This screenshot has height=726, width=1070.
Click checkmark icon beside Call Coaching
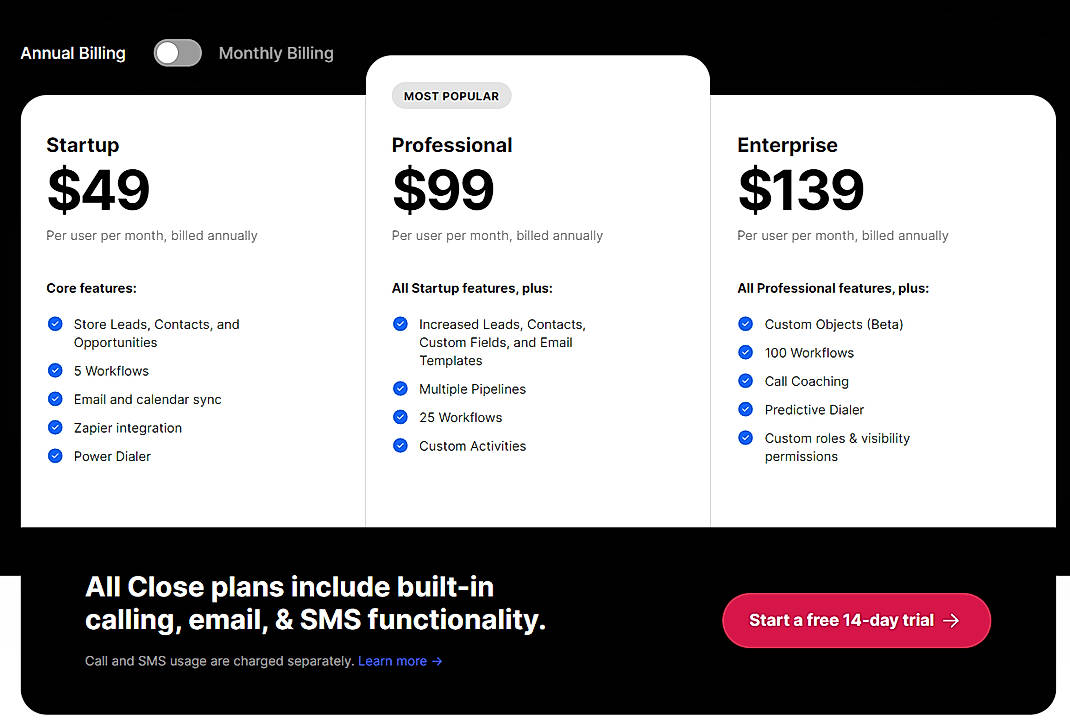click(745, 381)
